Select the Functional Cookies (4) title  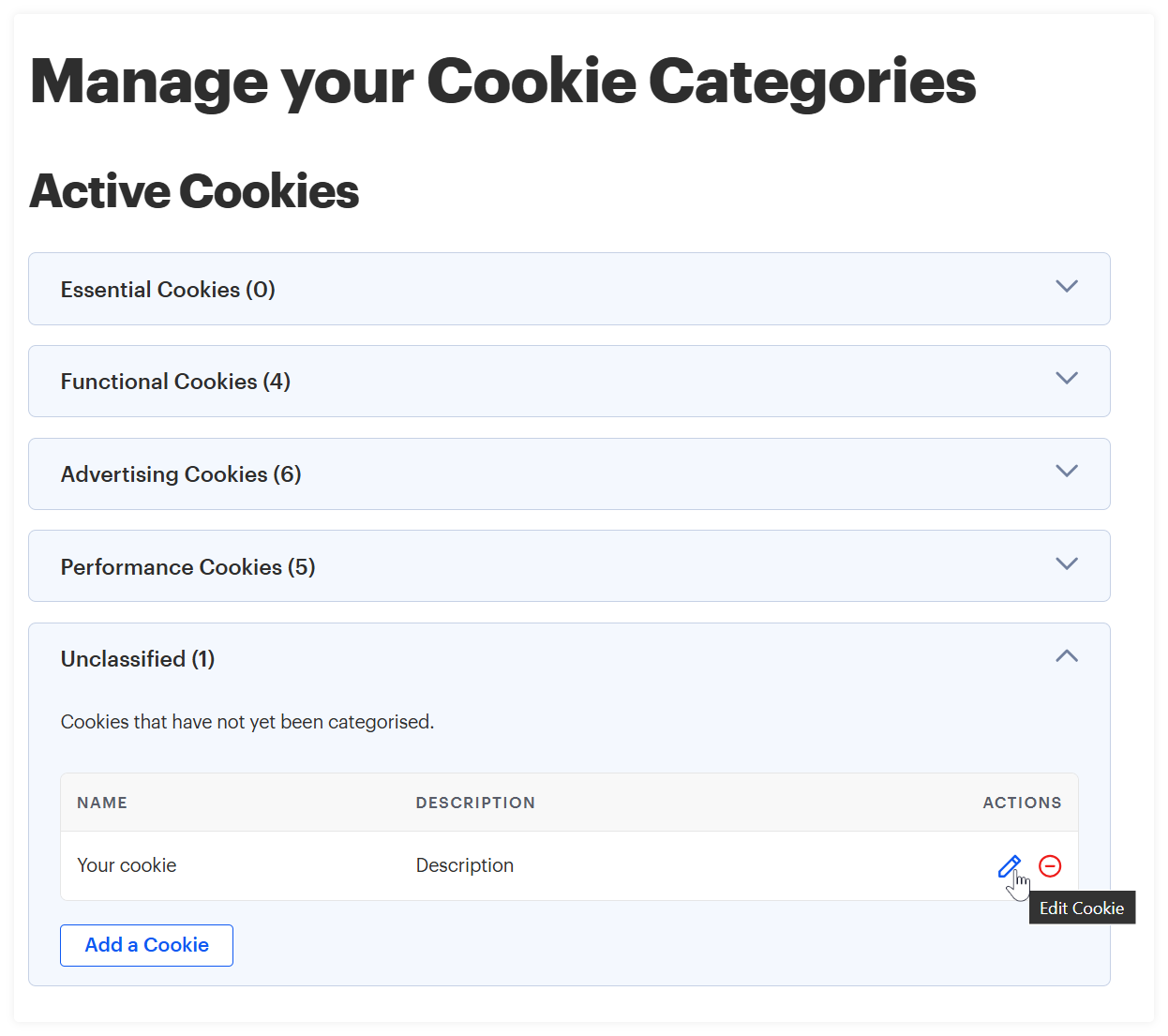point(175,382)
